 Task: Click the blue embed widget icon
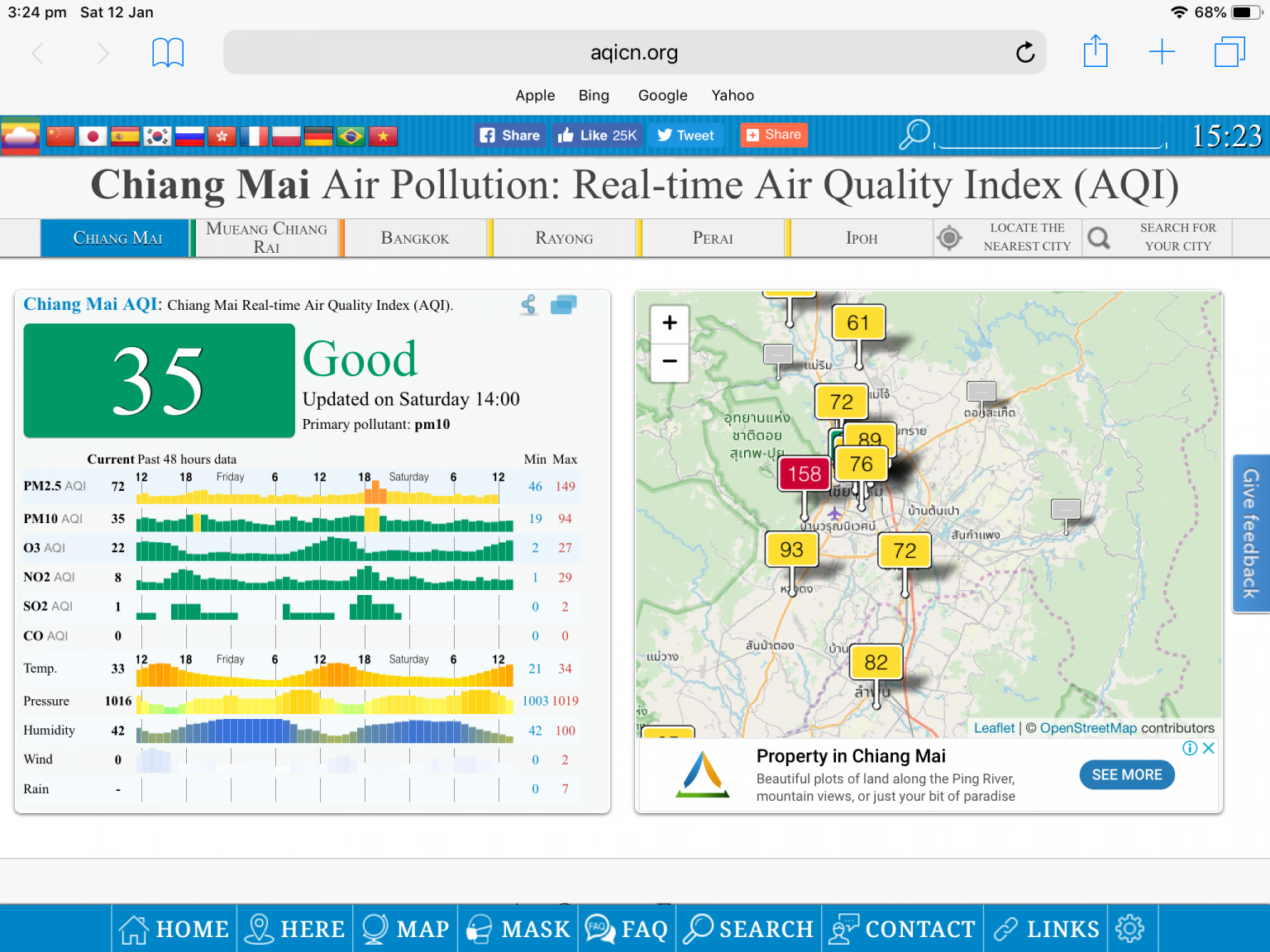point(564,305)
